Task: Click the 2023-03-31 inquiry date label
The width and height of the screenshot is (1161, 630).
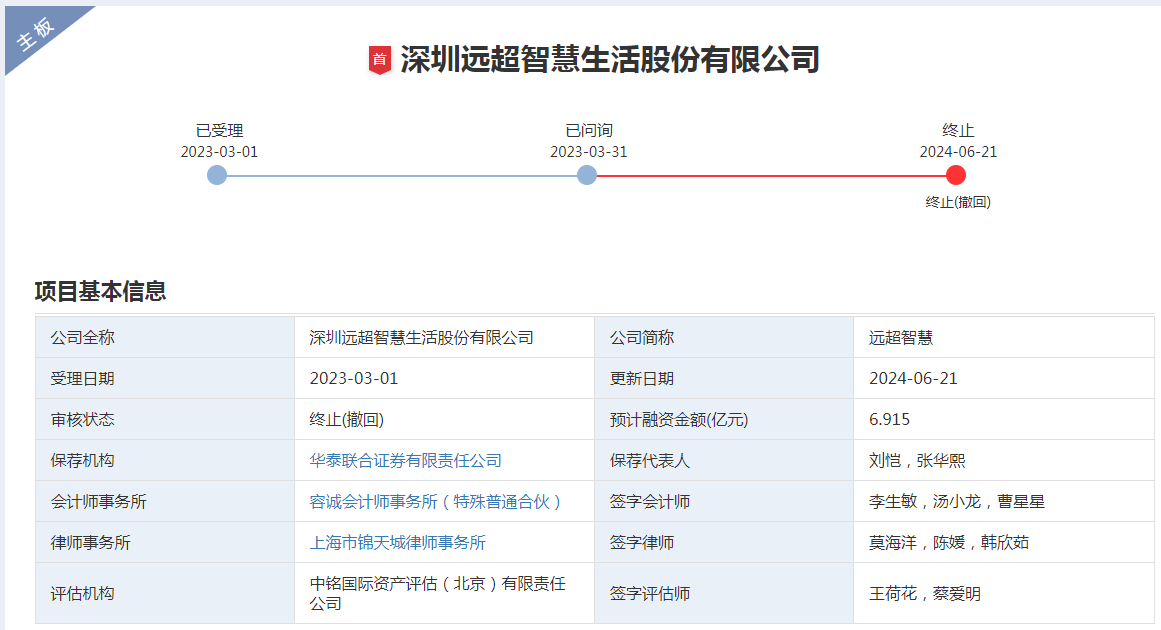Action: (x=588, y=152)
